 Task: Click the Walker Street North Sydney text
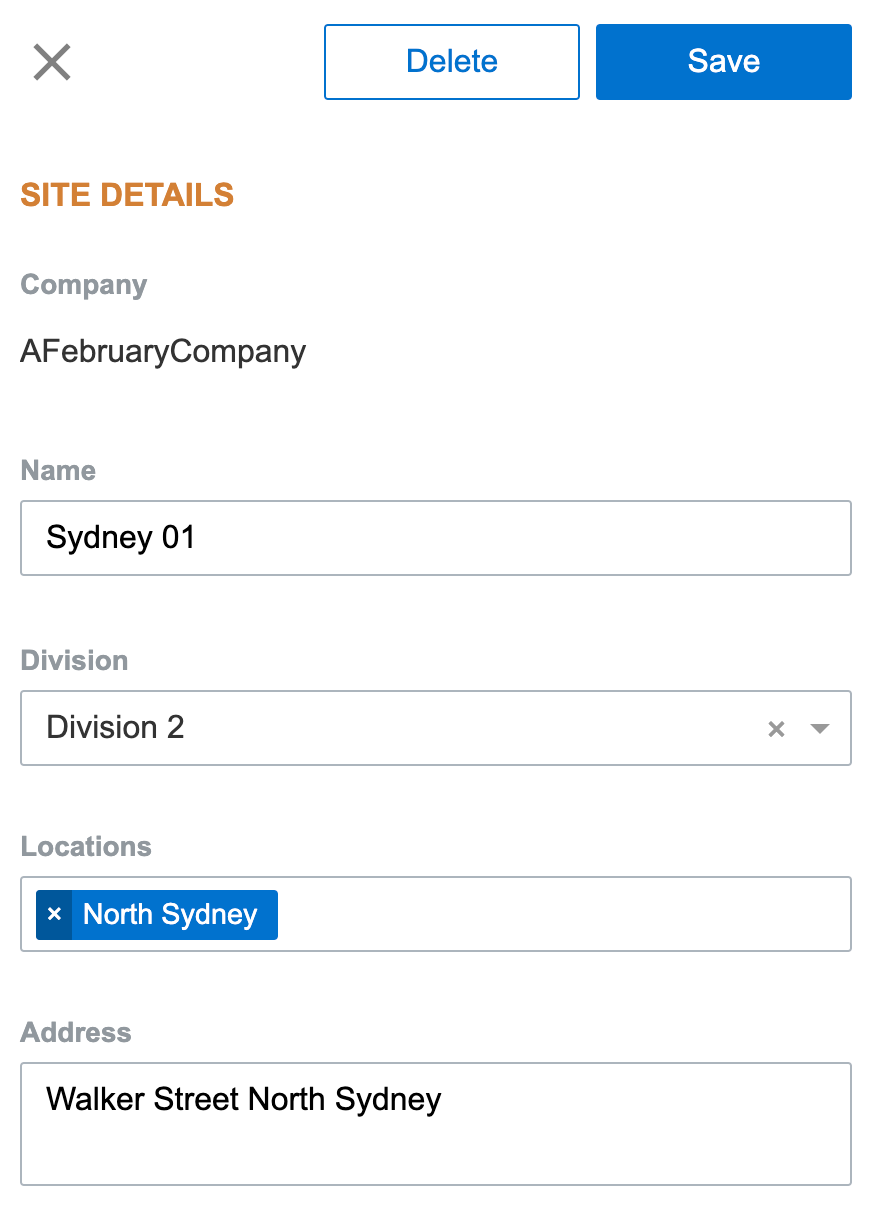click(244, 1100)
